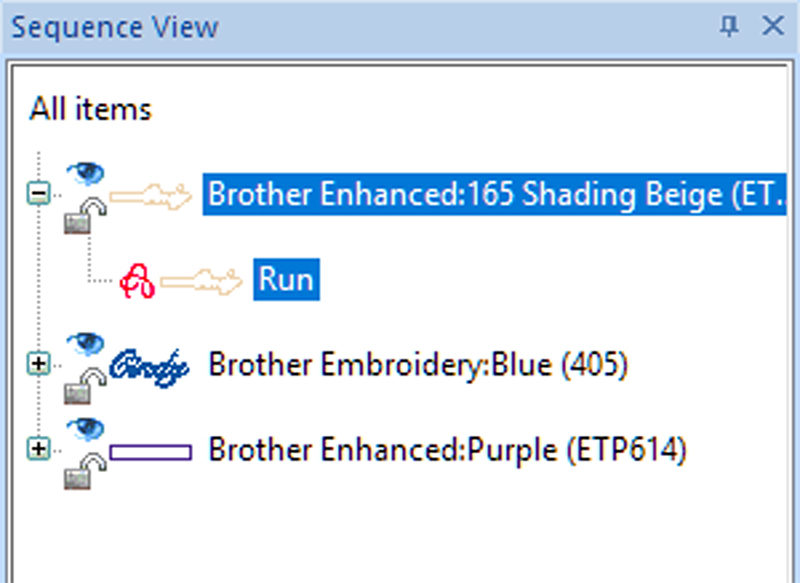
Task: Expand the Brother Embroidery Blue group
Action: click(x=38, y=365)
